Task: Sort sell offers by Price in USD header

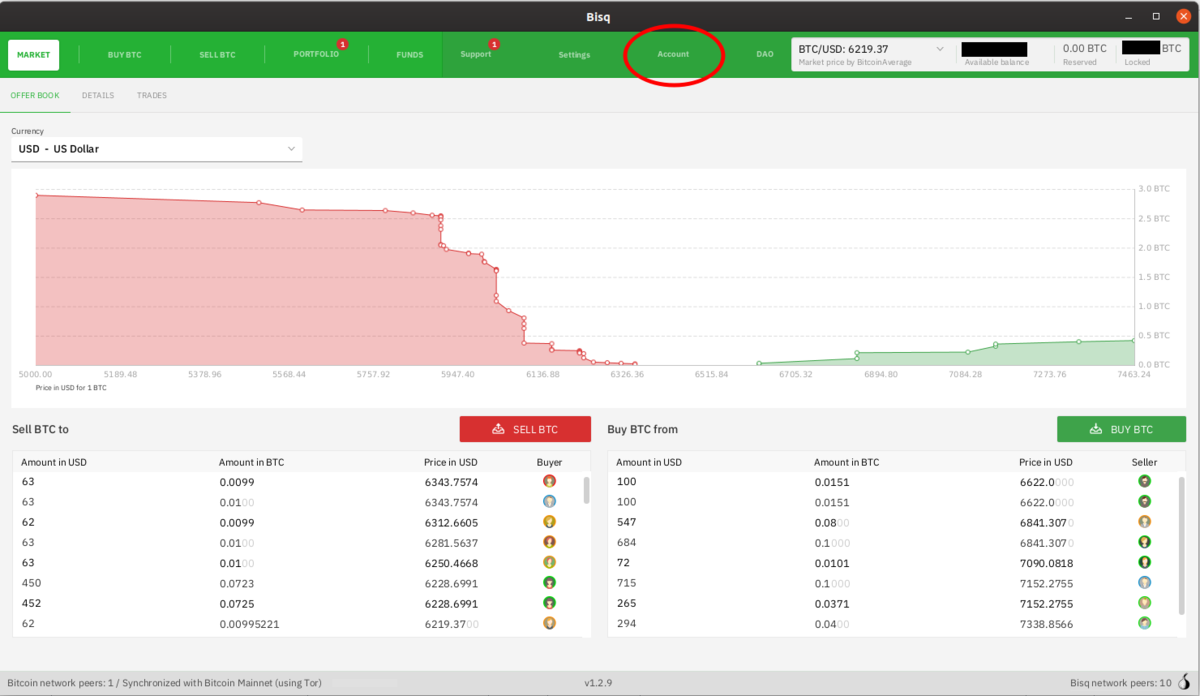Action: click(x=450, y=462)
